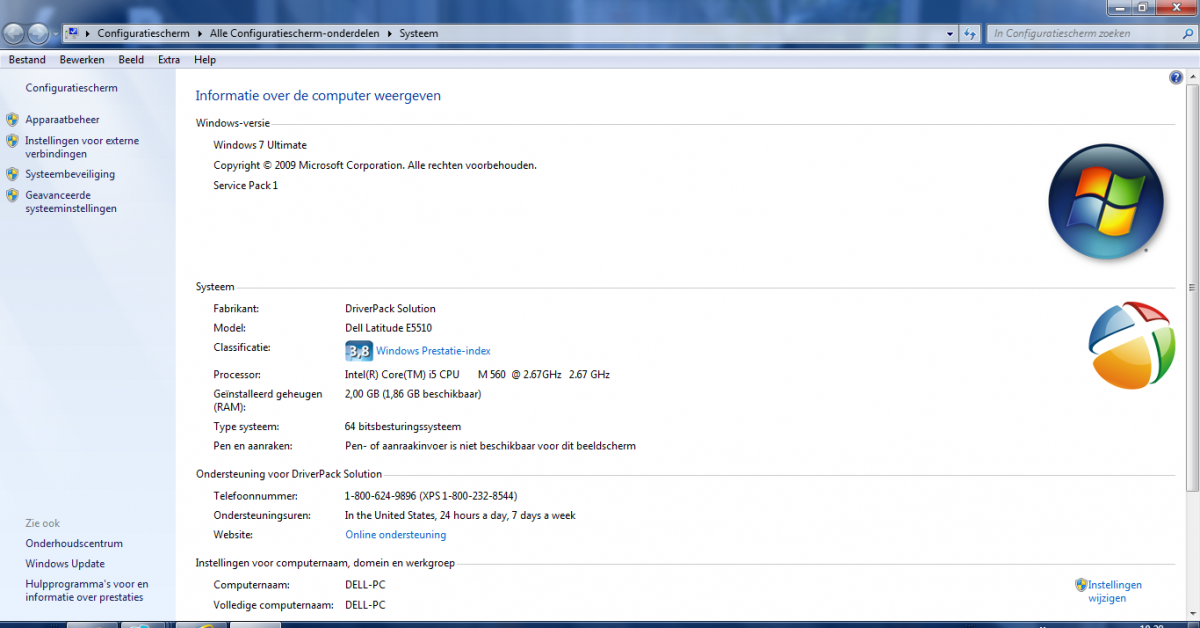Open the Windows Prestatie-index link

[433, 351]
